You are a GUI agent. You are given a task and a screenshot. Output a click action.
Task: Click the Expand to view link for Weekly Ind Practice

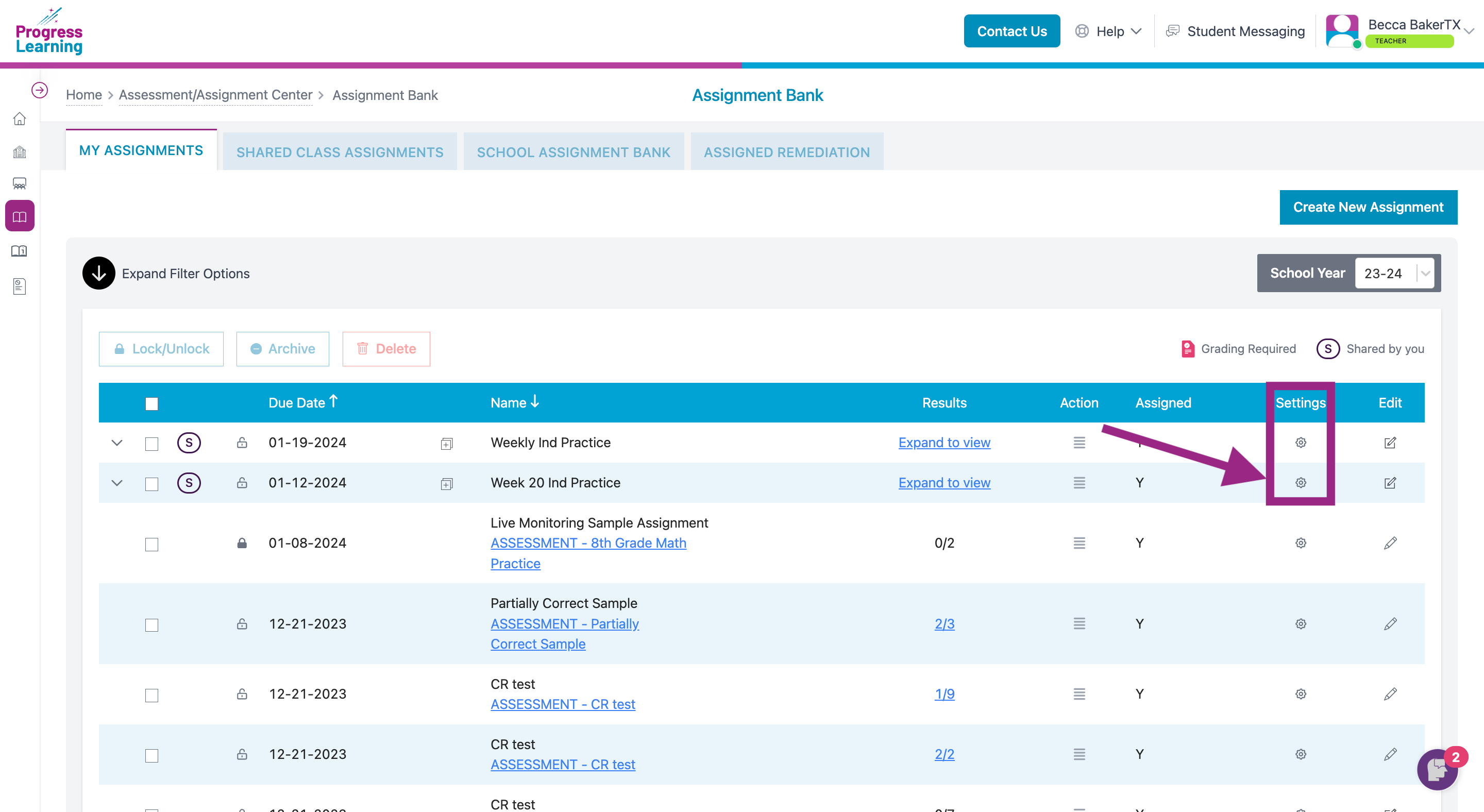click(944, 441)
